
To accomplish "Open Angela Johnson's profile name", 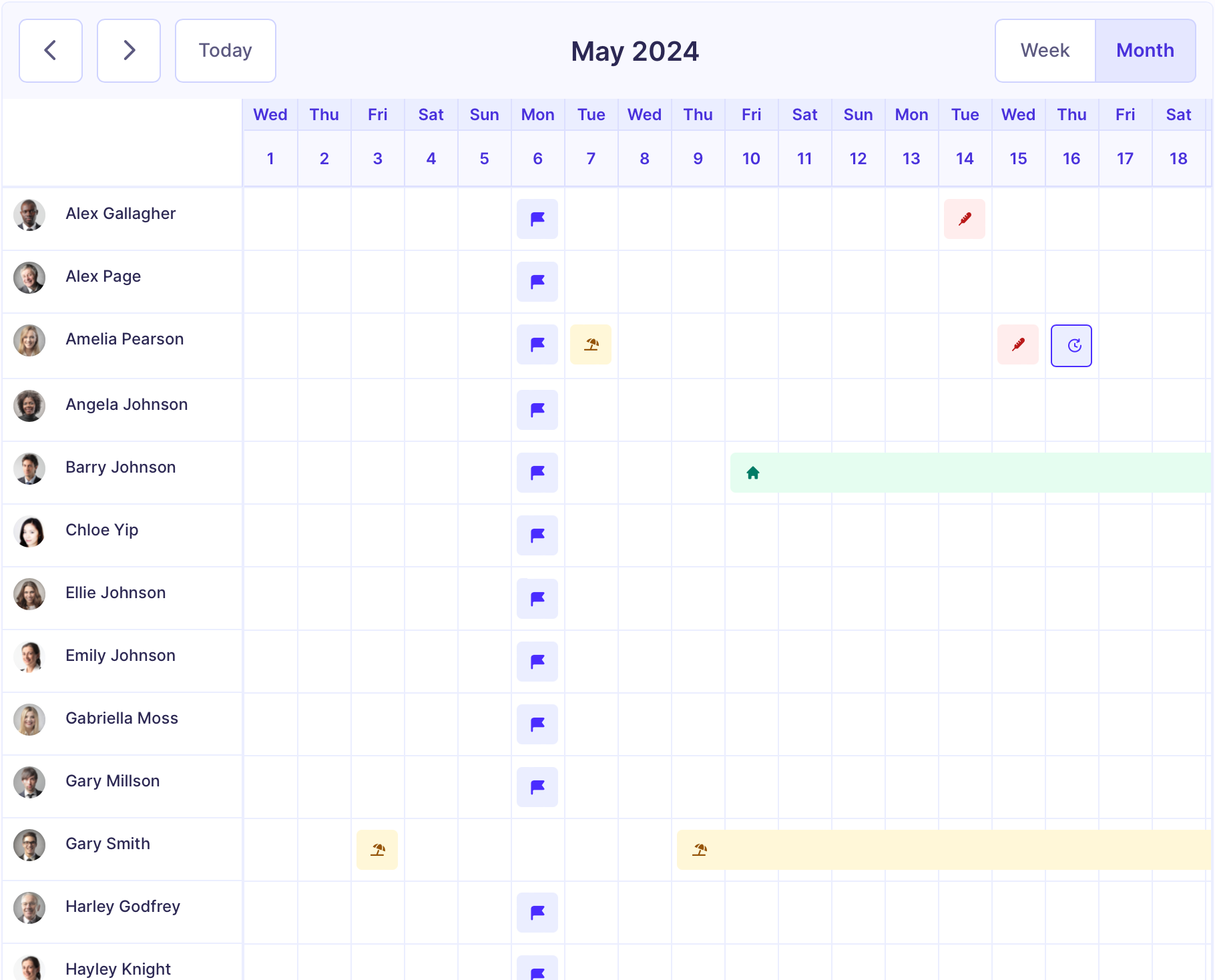I will tap(126, 405).
